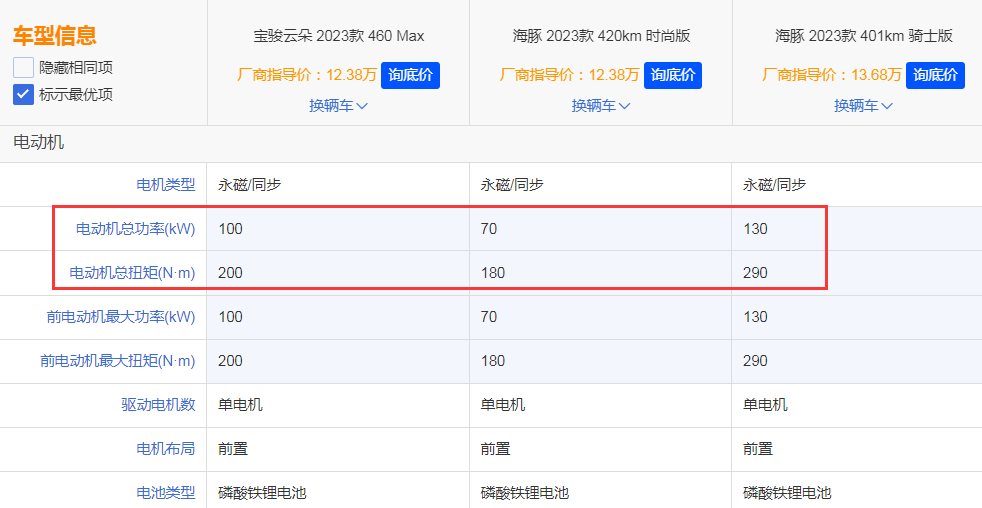The image size is (982, 508).
Task: Open 换辆车 dropdown under 海豚 401km 骑士版
Action: [x=863, y=106]
